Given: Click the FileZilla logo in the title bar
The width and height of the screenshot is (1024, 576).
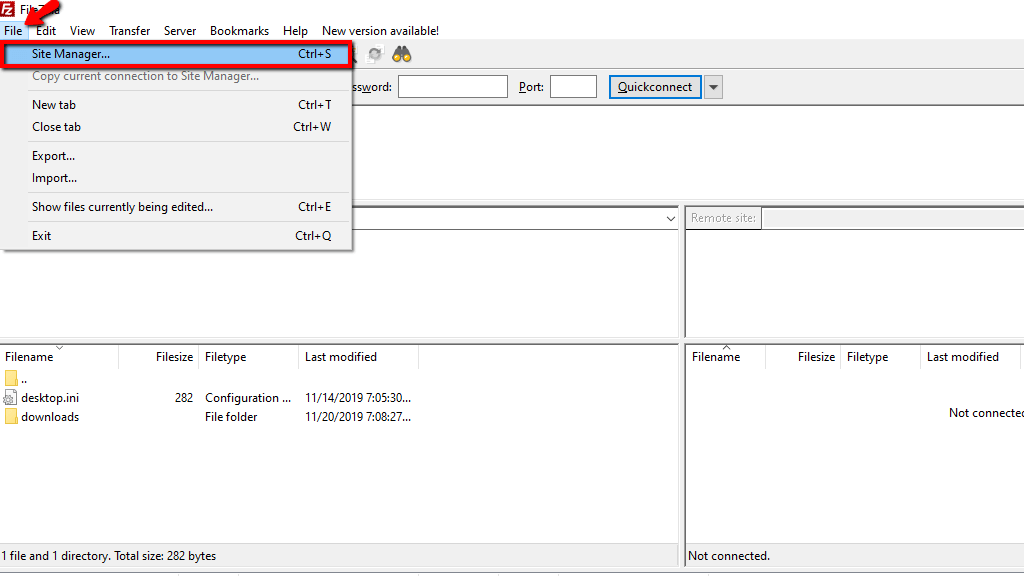Looking at the screenshot, I should (x=7, y=8).
